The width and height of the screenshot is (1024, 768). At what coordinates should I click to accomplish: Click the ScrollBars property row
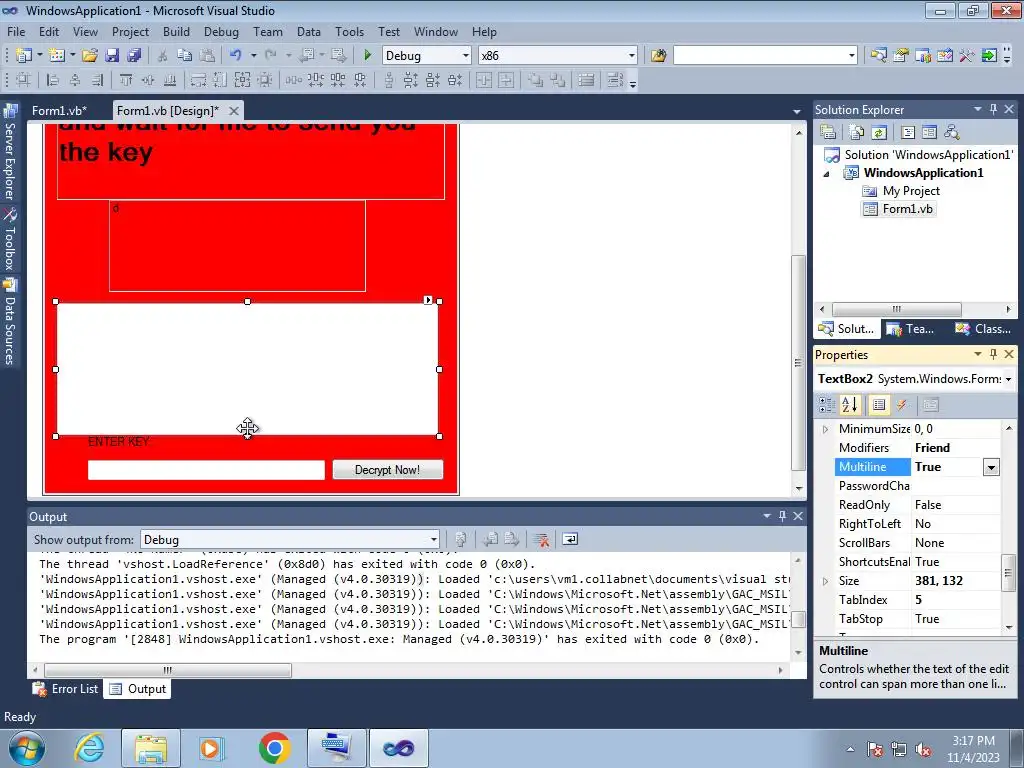click(918, 543)
